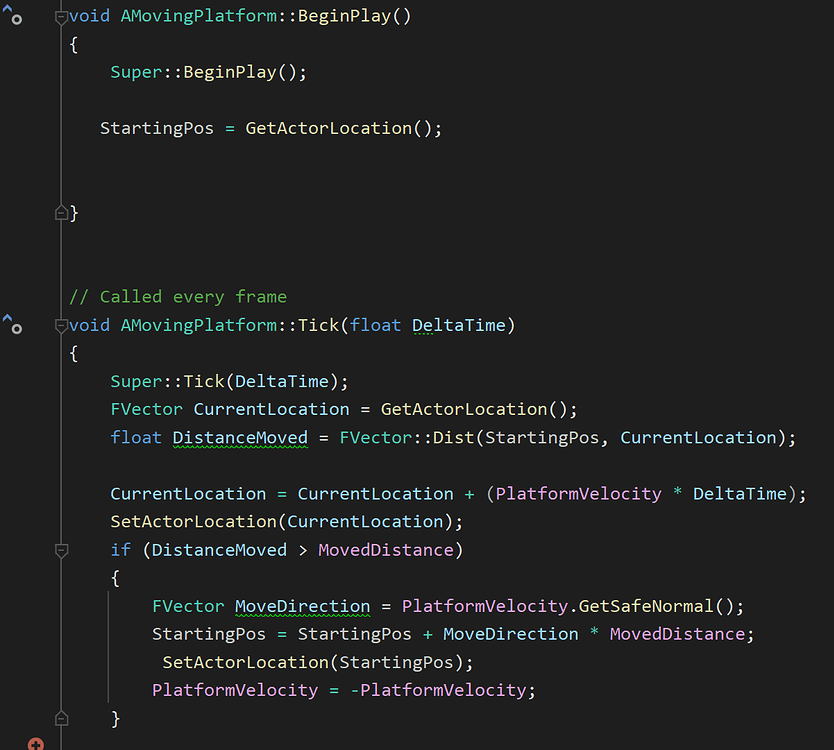Click the DeltaTime parameter in the Tick signature
Screen dimensions: 834x750
(x=459, y=325)
